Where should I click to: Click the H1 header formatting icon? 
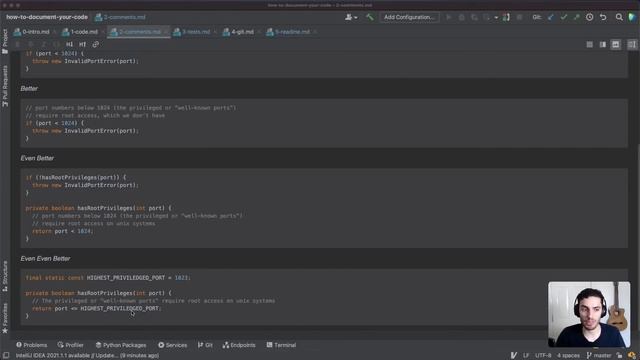(x=69, y=44)
